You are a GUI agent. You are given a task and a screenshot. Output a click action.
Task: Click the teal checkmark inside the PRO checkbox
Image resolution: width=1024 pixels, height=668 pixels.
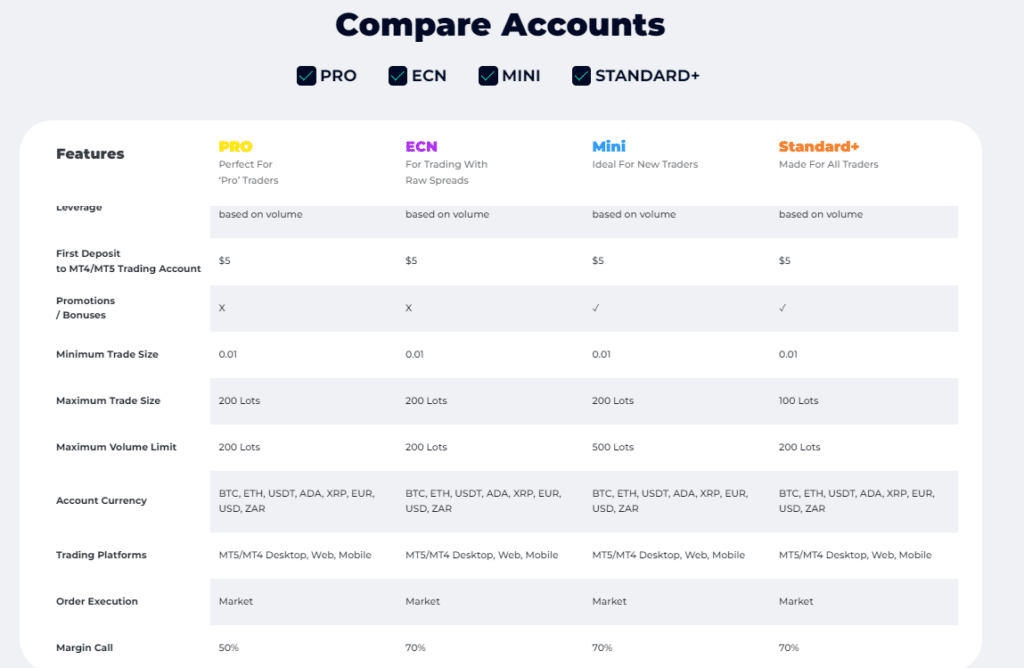[305, 75]
